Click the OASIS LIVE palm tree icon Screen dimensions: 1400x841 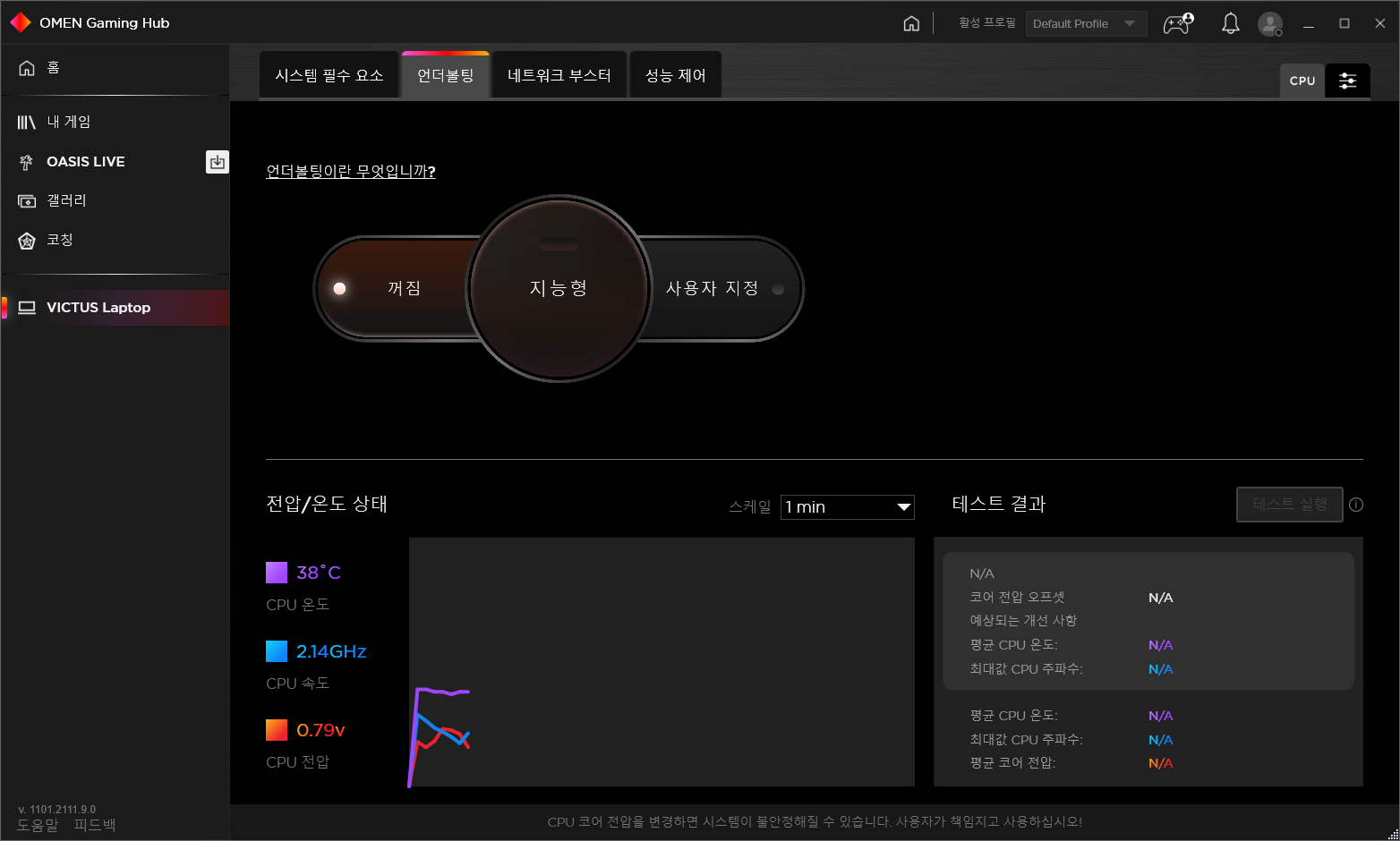[x=27, y=162]
